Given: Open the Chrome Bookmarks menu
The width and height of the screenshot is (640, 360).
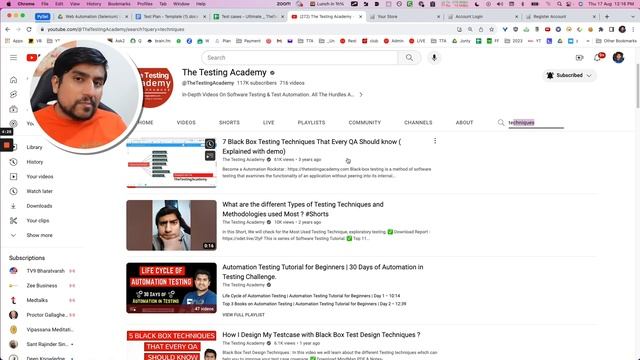Looking at the screenshot, I should tap(119, 4).
